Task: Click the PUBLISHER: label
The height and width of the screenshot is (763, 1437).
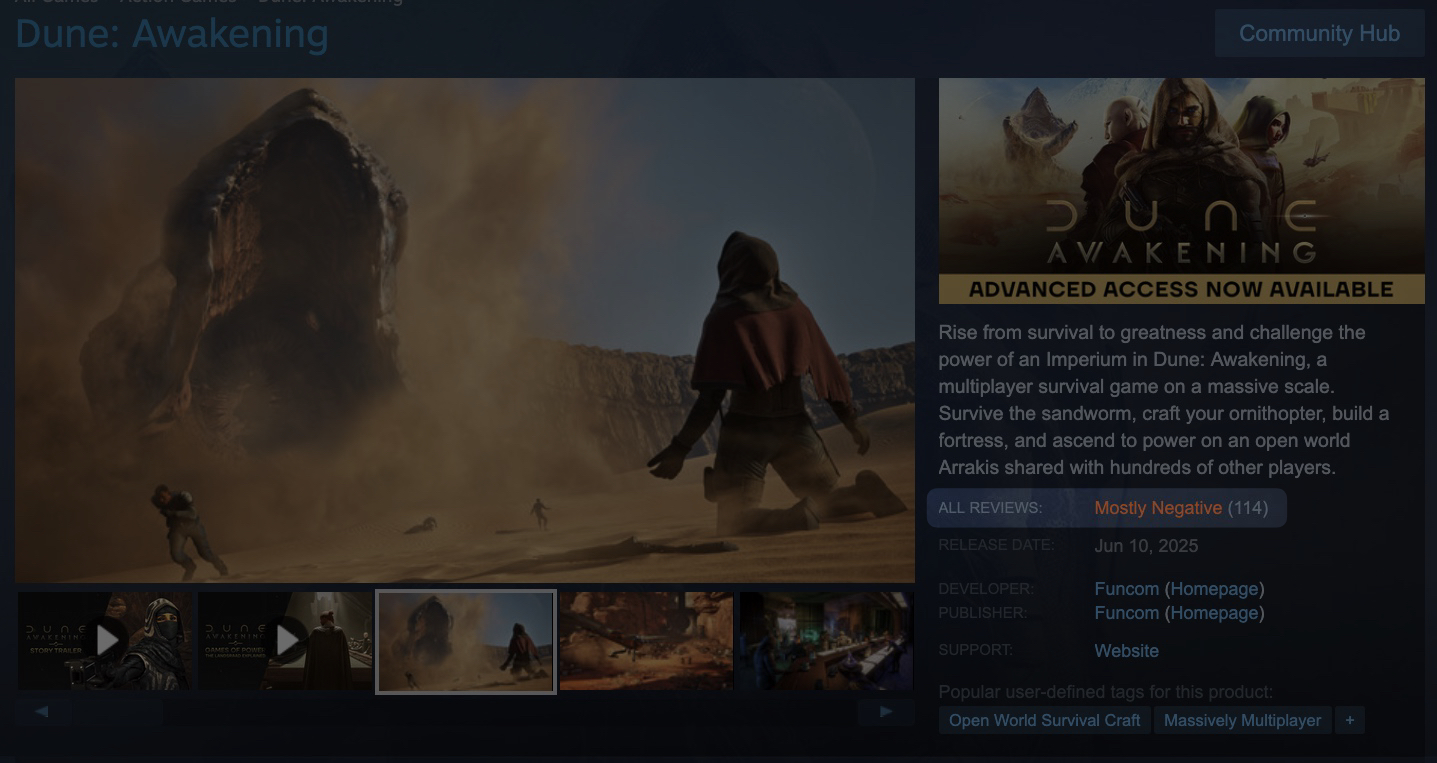Action: pos(983,613)
